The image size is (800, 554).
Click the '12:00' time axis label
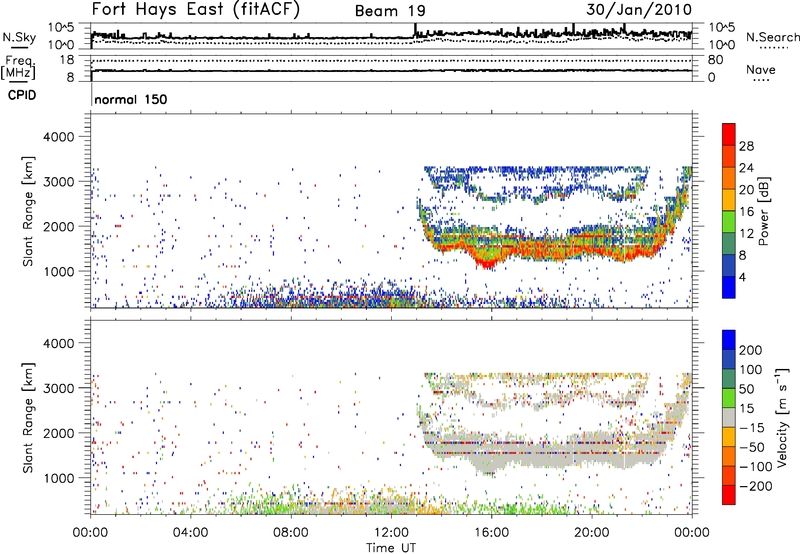pyautogui.click(x=391, y=533)
